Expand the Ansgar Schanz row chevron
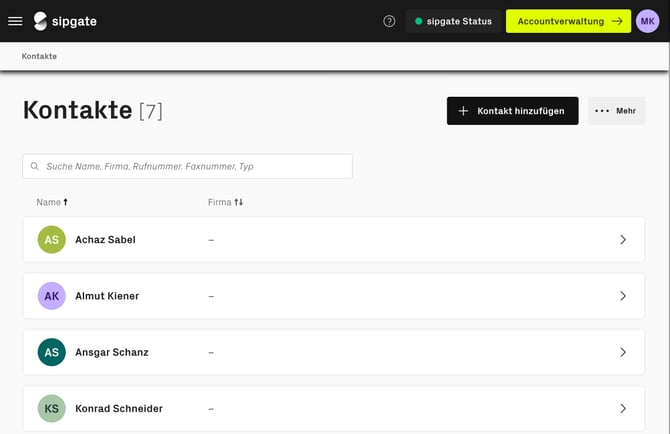 [623, 352]
